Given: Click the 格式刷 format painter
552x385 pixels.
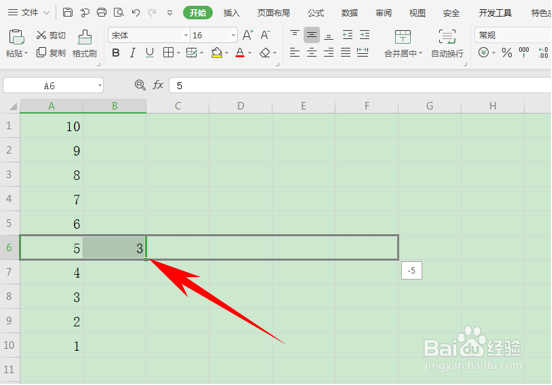Looking at the screenshot, I should 84,43.
